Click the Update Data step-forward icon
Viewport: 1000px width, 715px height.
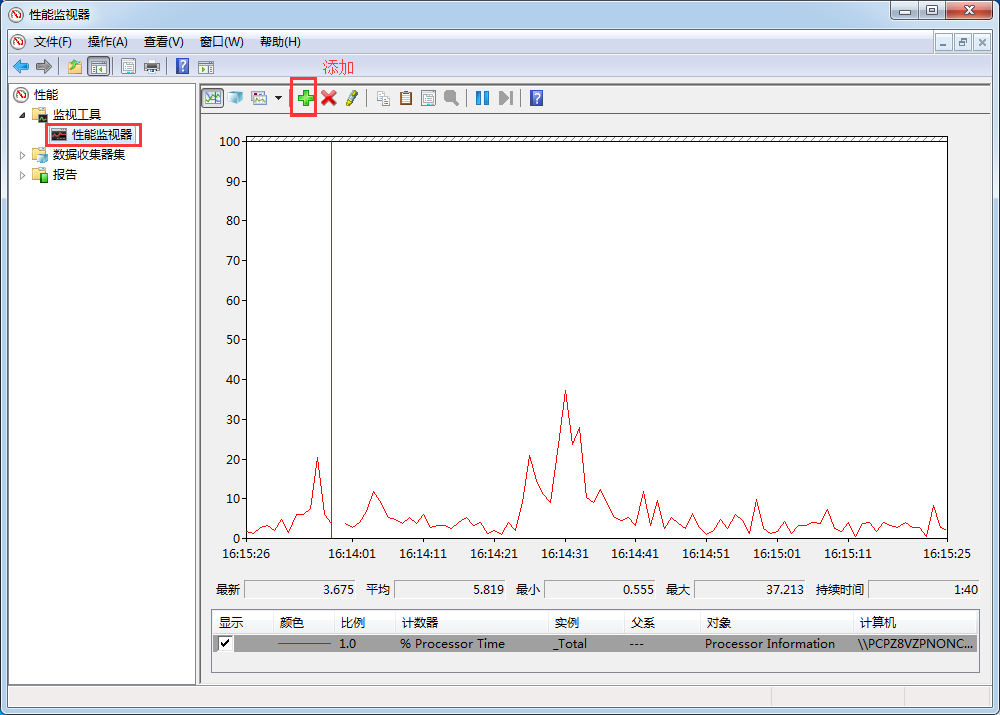tap(506, 98)
